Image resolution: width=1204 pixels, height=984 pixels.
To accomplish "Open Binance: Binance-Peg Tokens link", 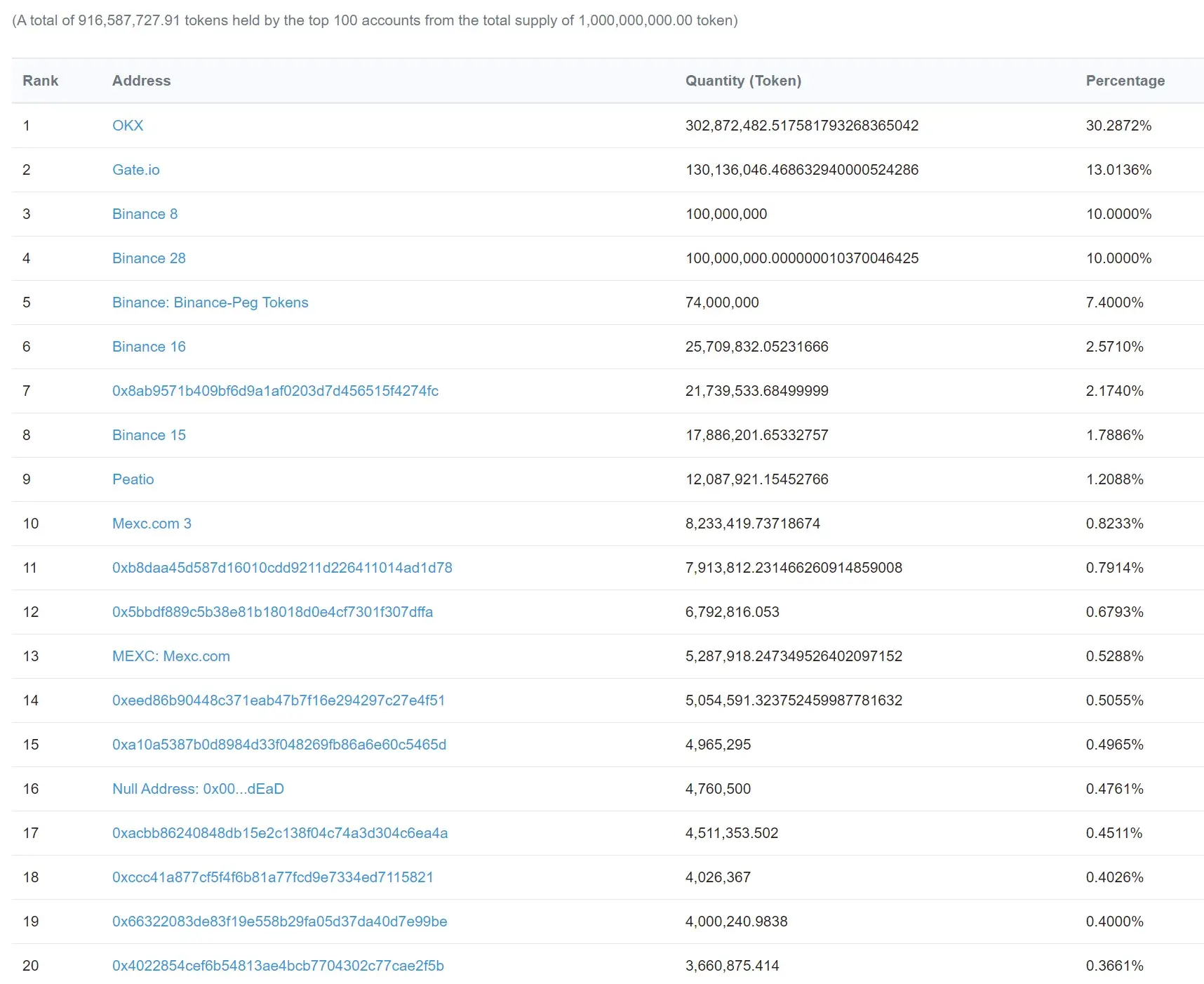I will (210, 302).
